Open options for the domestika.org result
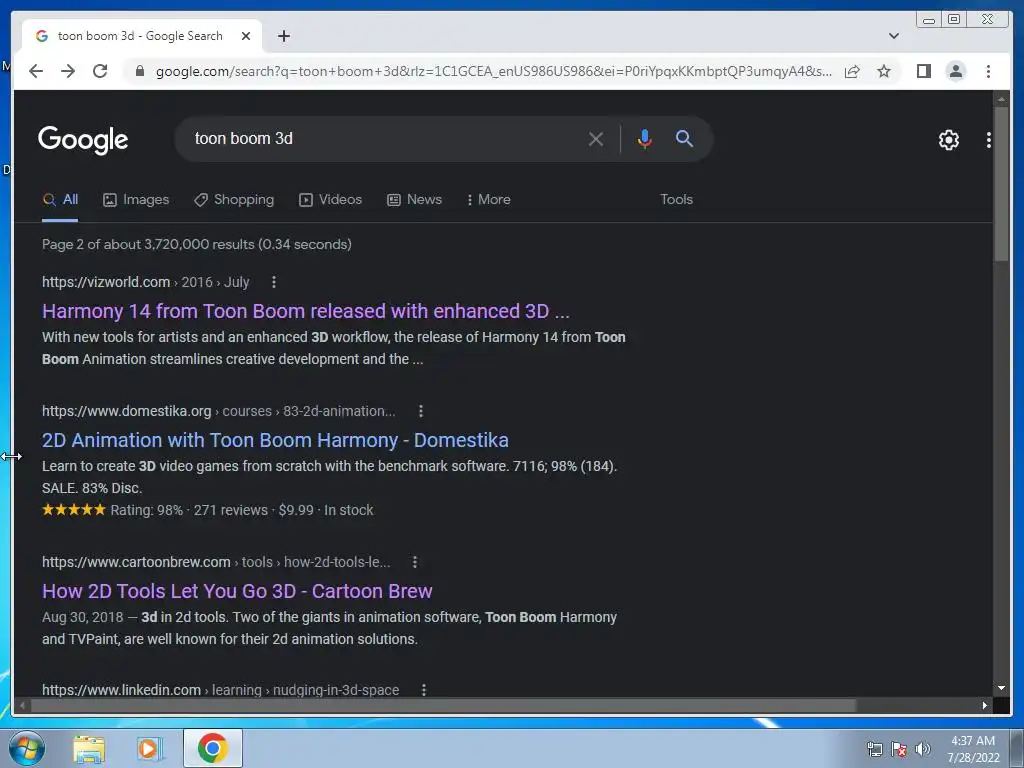This screenshot has height=768, width=1024. 421,411
